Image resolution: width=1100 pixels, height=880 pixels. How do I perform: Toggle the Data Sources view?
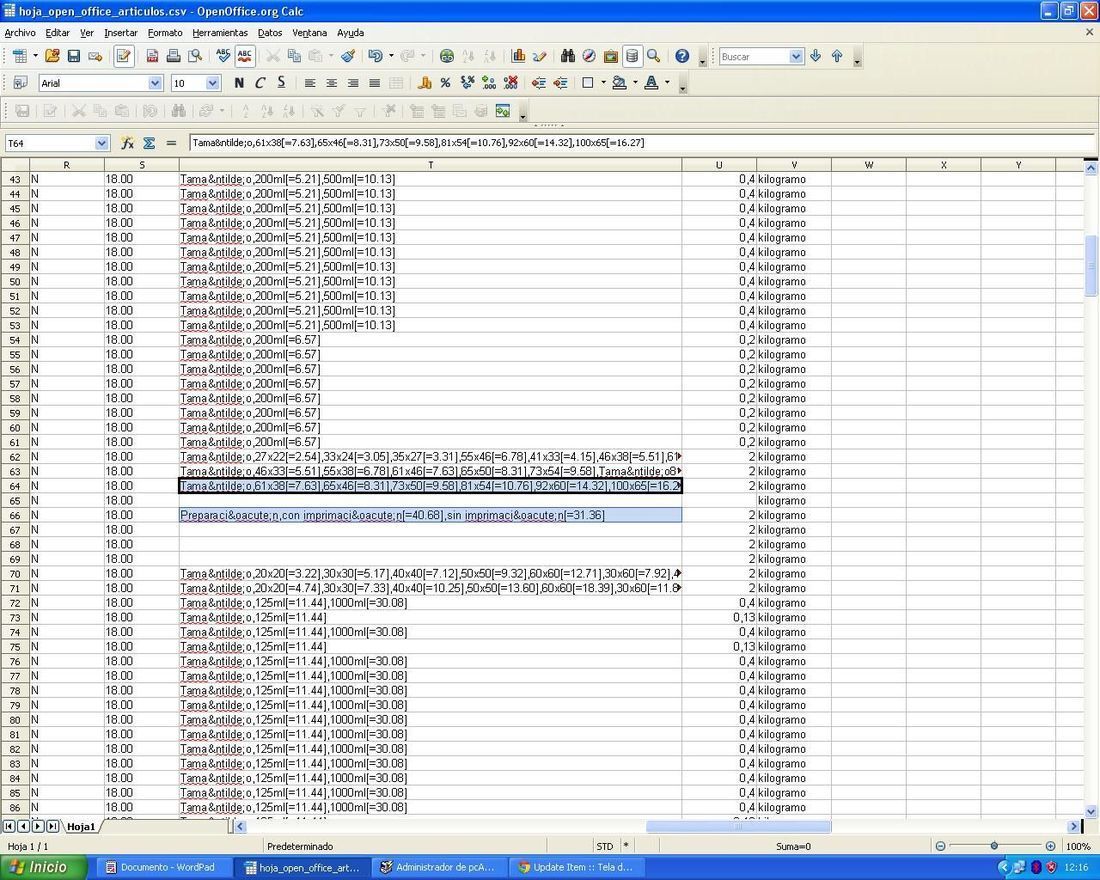[632, 56]
